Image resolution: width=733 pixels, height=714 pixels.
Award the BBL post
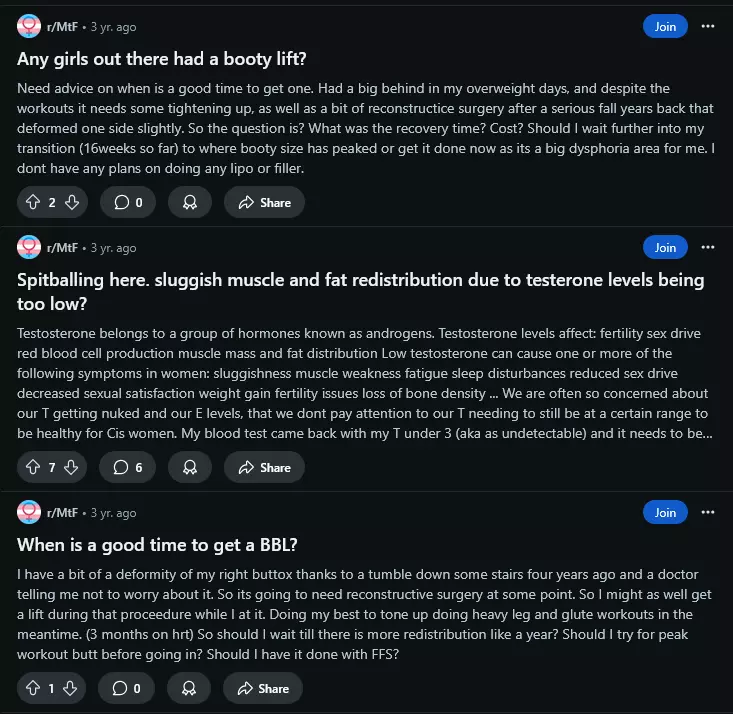[x=189, y=688]
